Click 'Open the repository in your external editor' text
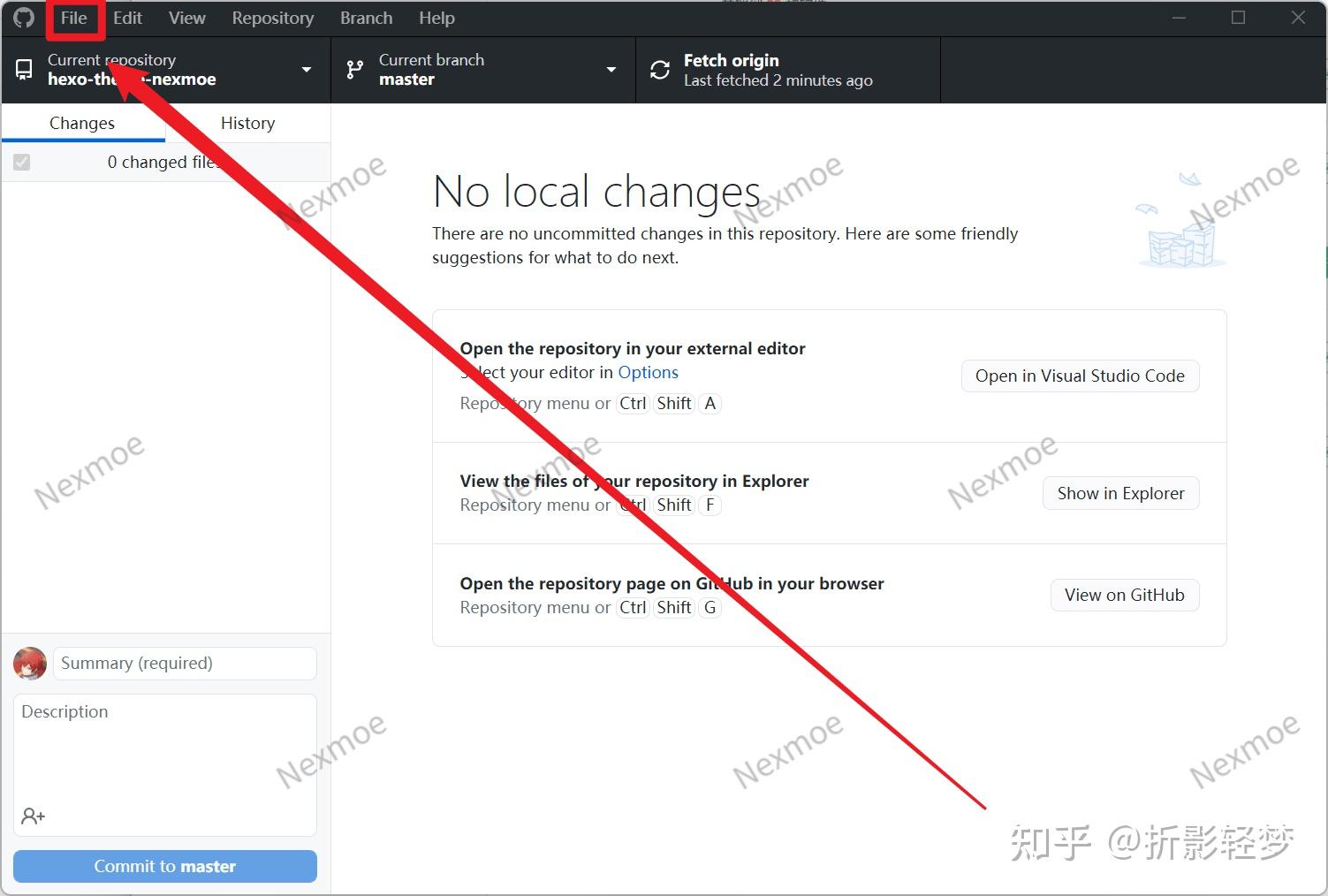 click(633, 348)
